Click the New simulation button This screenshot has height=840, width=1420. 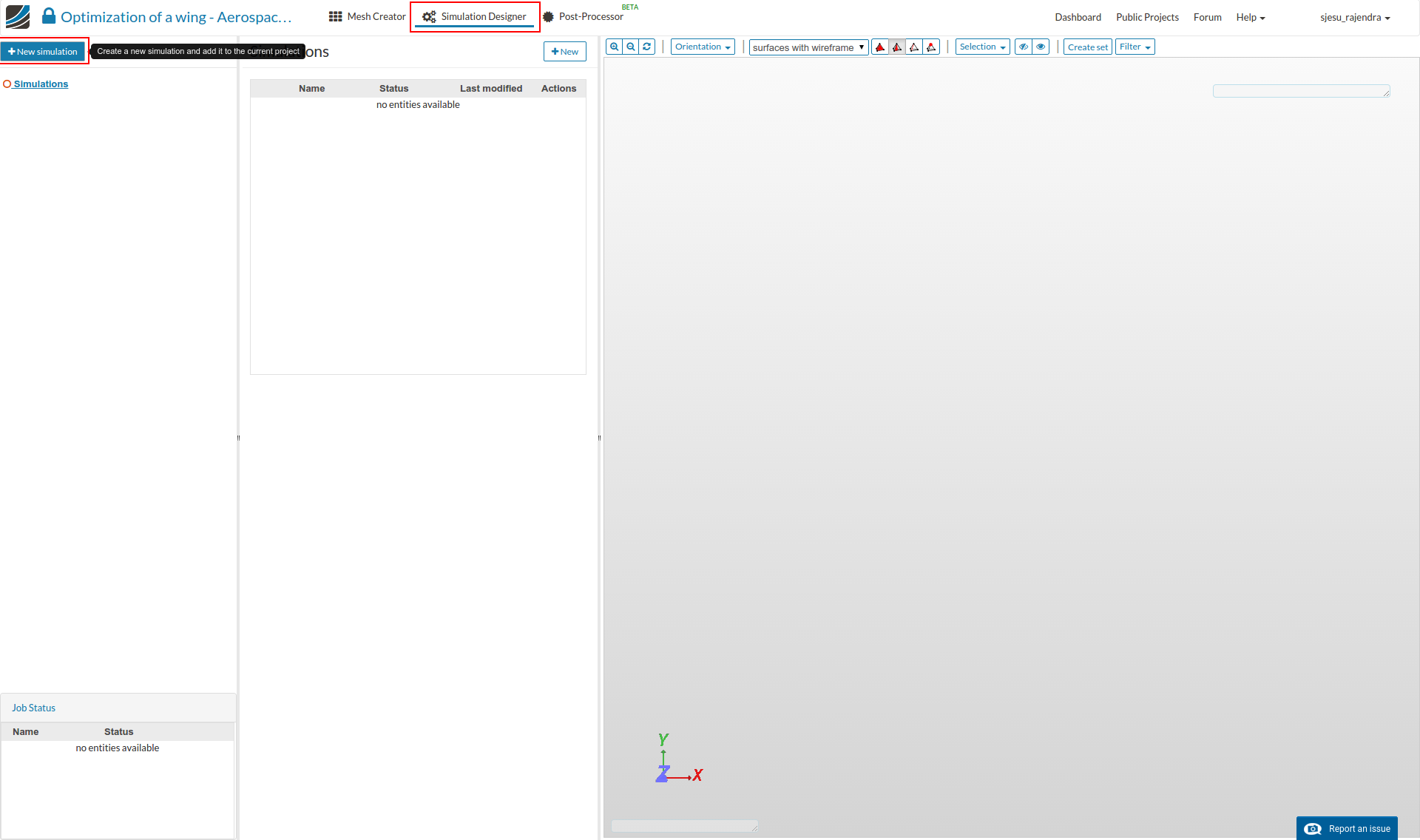[43, 51]
